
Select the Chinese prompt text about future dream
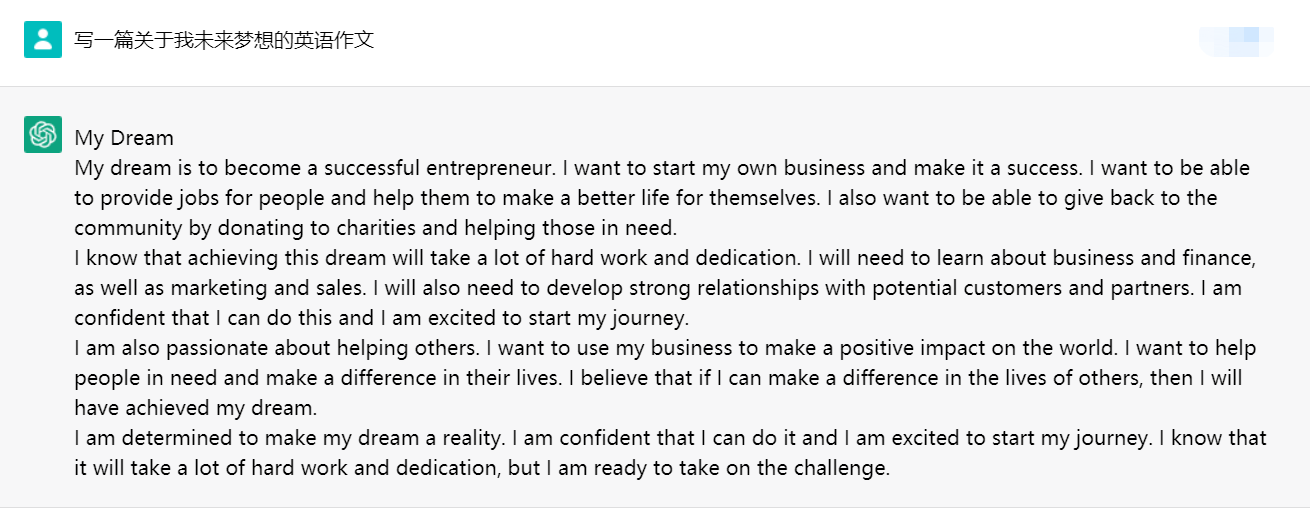point(224,41)
